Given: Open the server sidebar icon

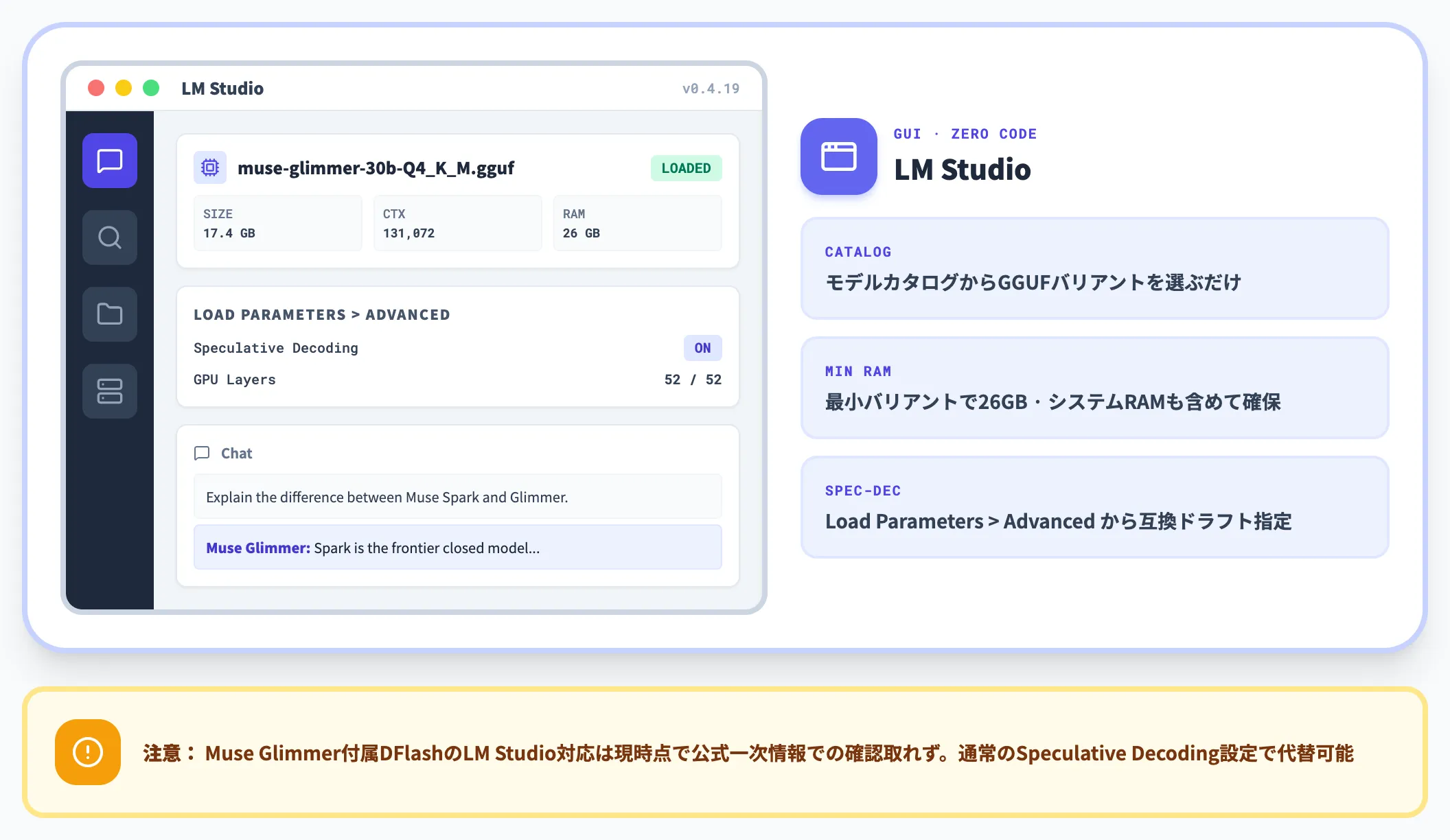Looking at the screenshot, I should 110,391.
